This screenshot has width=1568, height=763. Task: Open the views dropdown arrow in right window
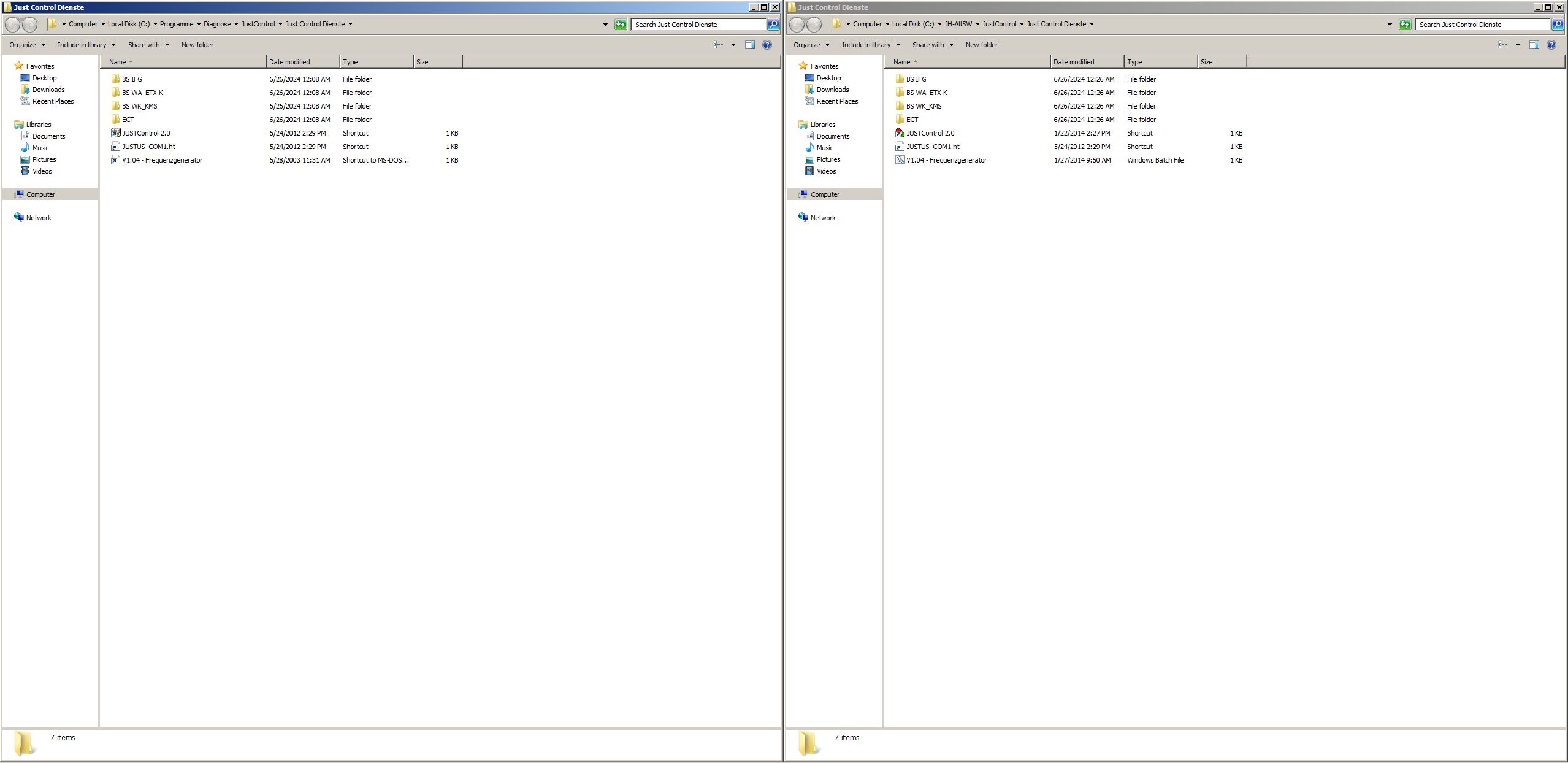pyautogui.click(x=1518, y=44)
